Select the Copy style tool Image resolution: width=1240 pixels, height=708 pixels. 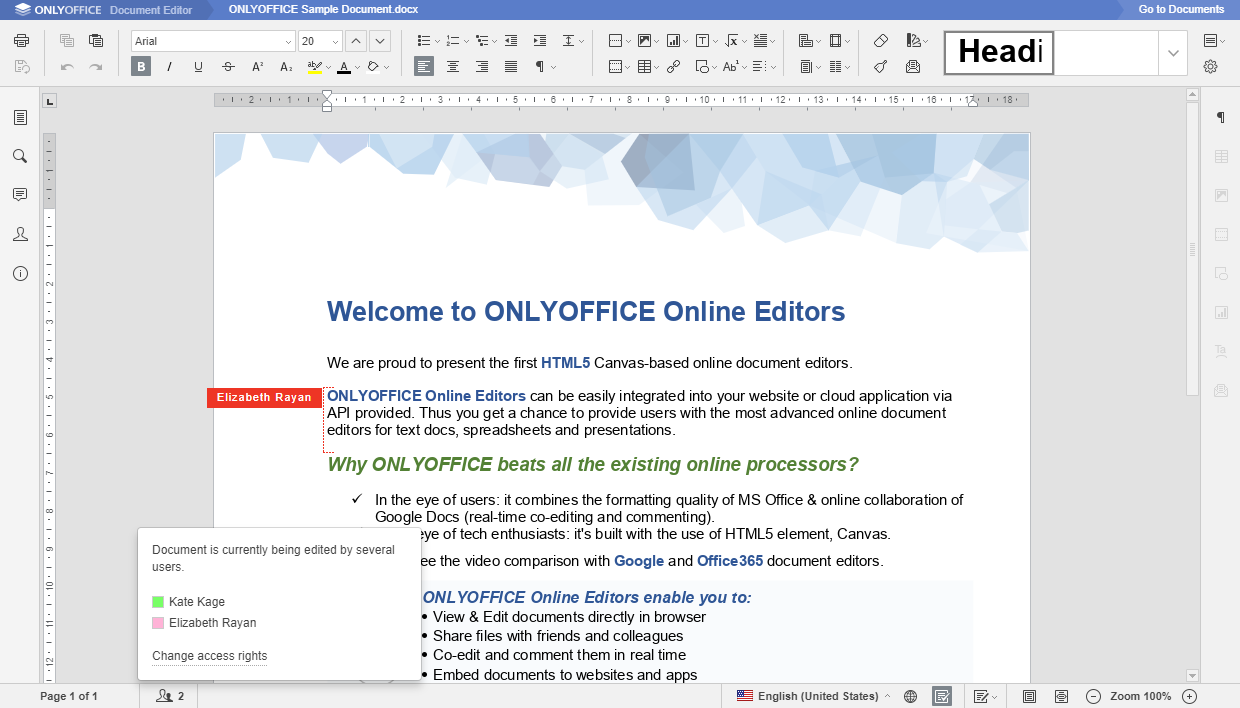tap(881, 66)
